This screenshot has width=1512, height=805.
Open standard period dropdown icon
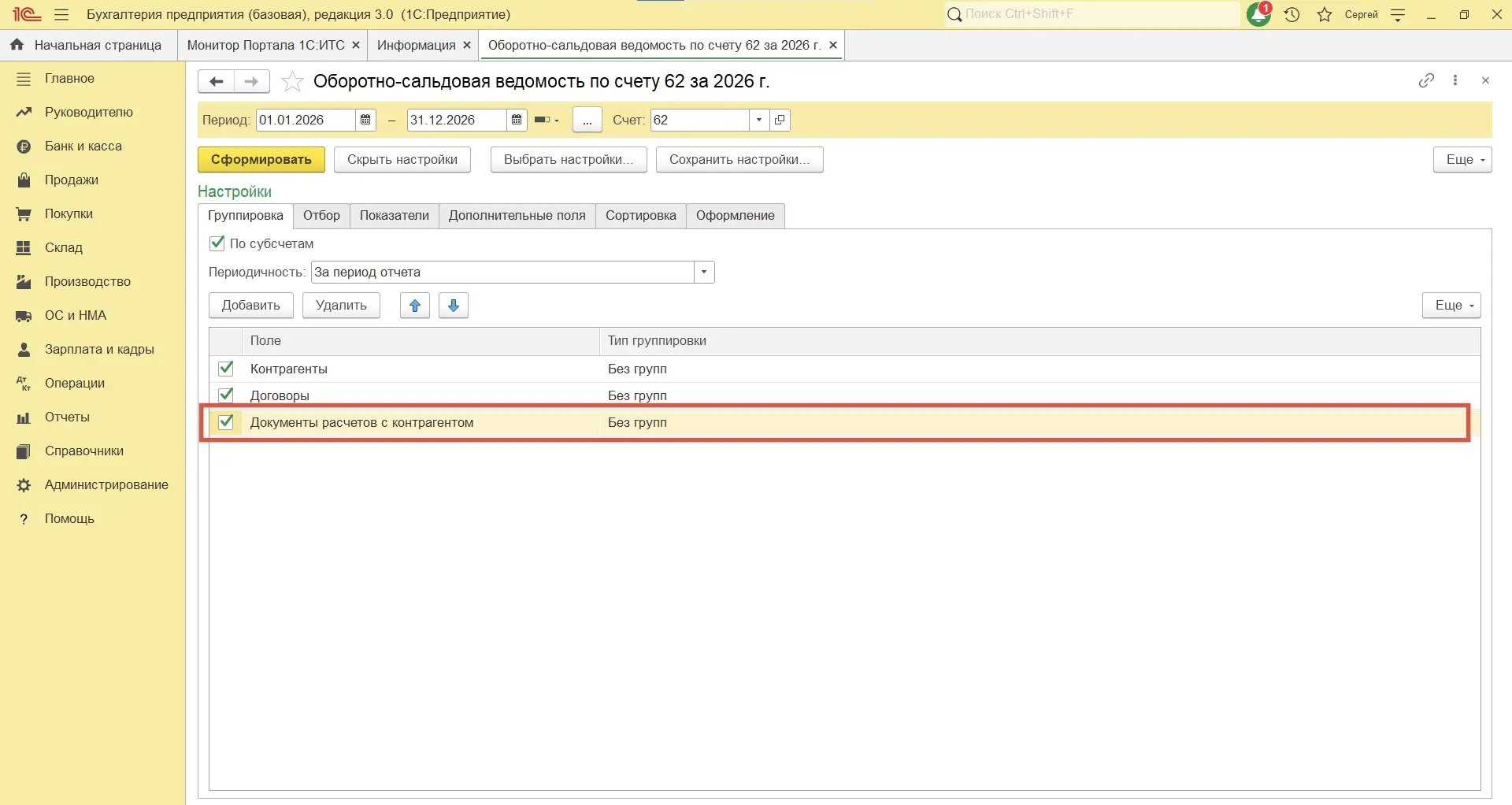point(547,120)
